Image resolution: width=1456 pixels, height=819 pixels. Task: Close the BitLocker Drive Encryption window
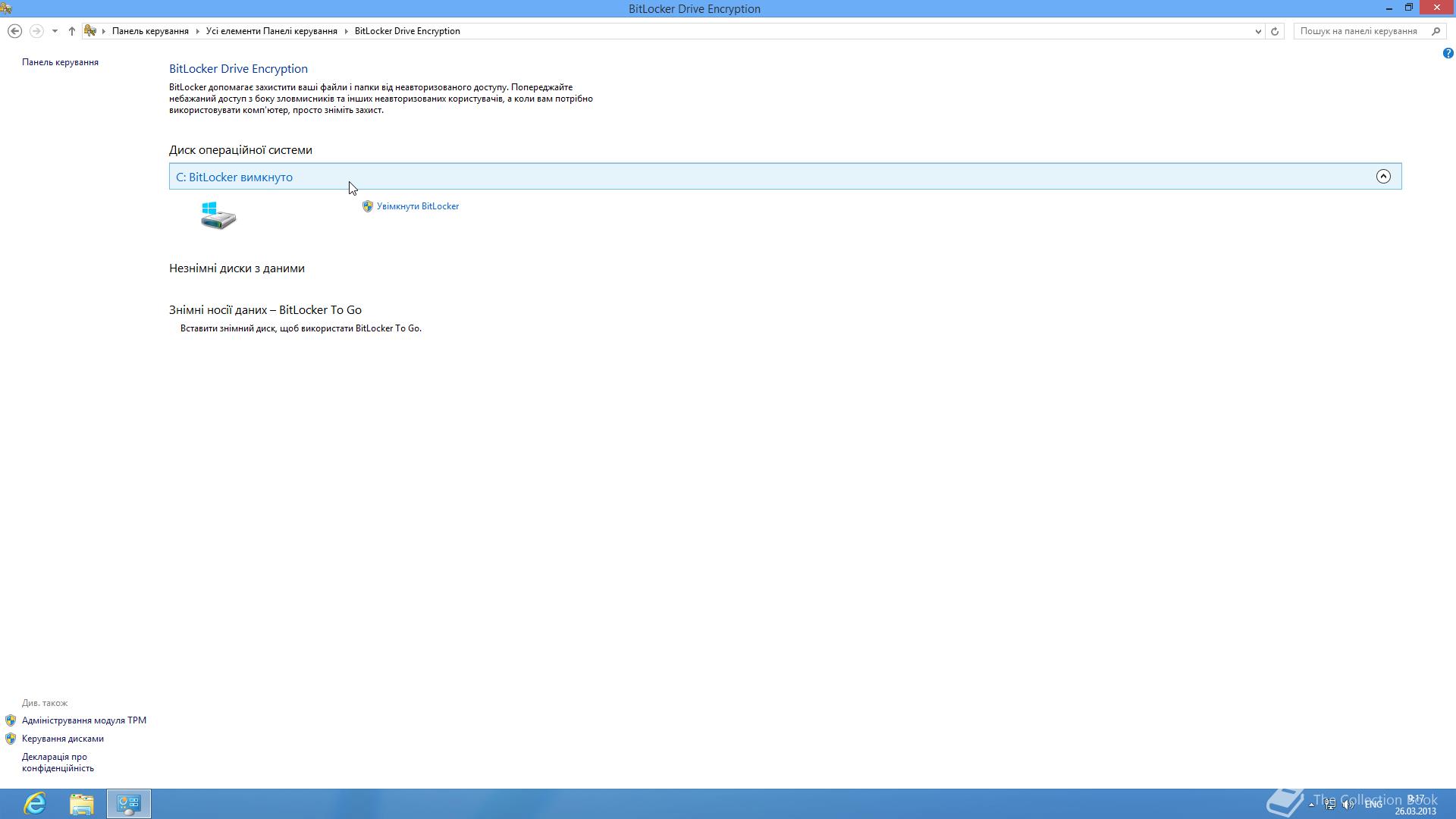pyautogui.click(x=1437, y=8)
